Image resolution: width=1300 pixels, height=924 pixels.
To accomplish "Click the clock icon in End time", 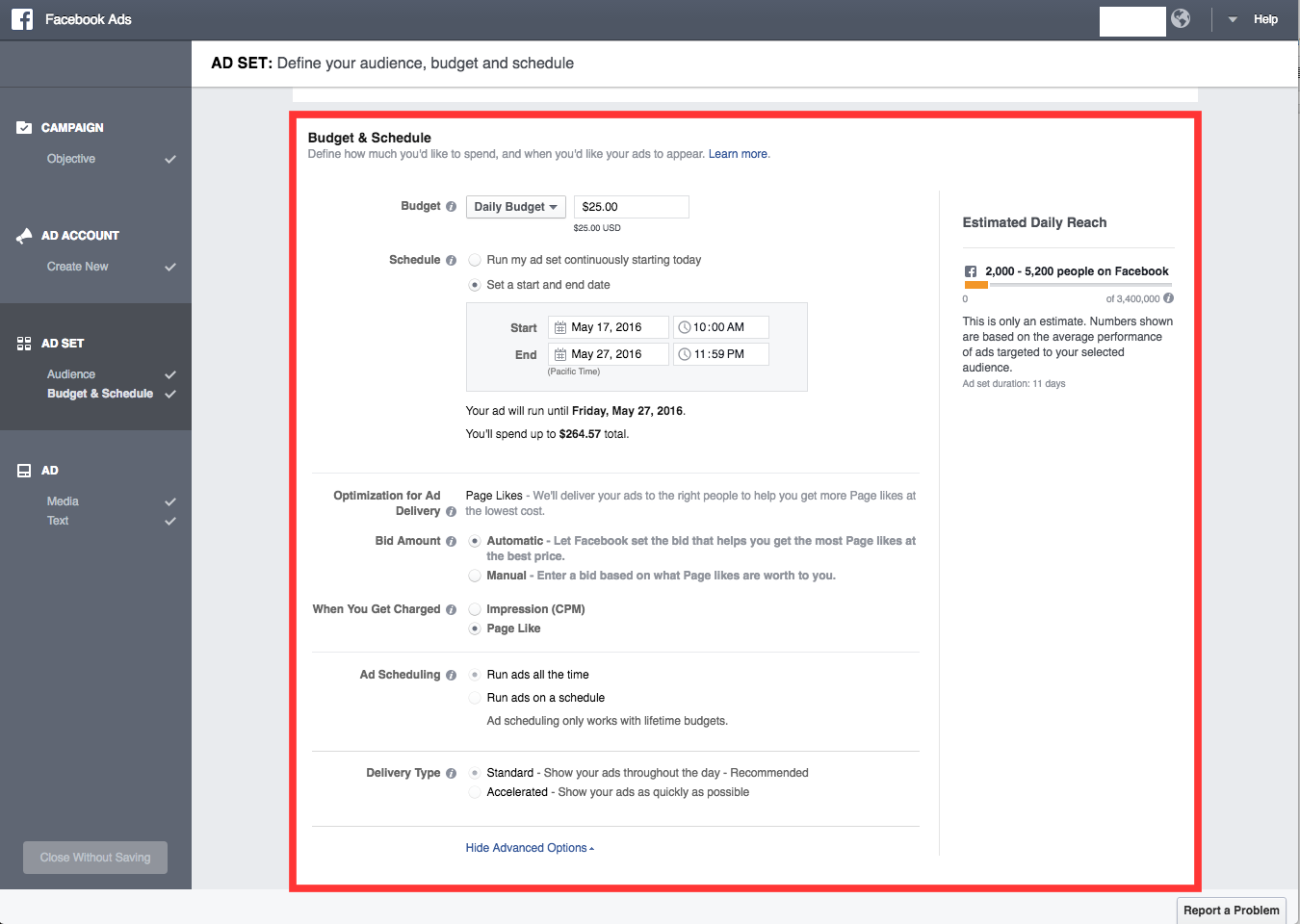I will (685, 354).
